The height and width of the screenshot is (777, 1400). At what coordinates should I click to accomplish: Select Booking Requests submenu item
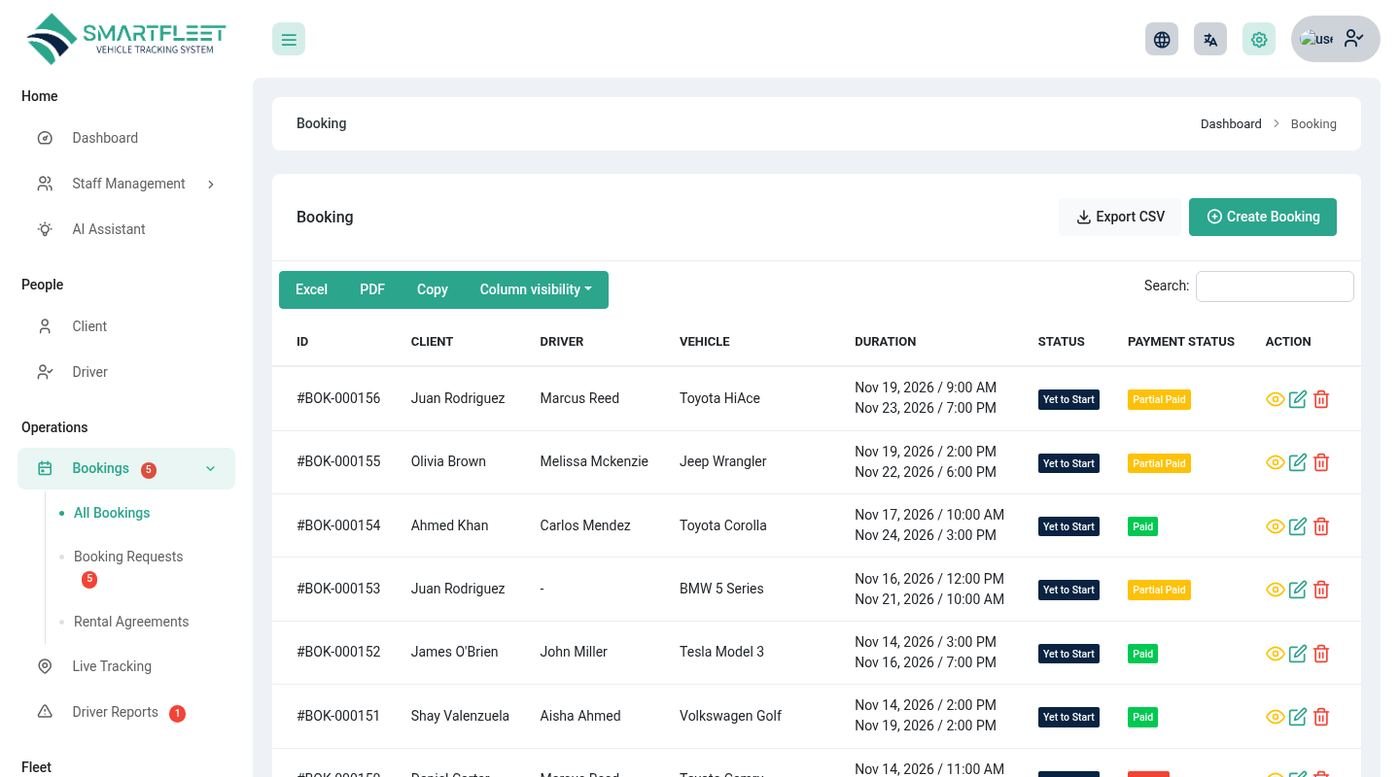point(128,557)
